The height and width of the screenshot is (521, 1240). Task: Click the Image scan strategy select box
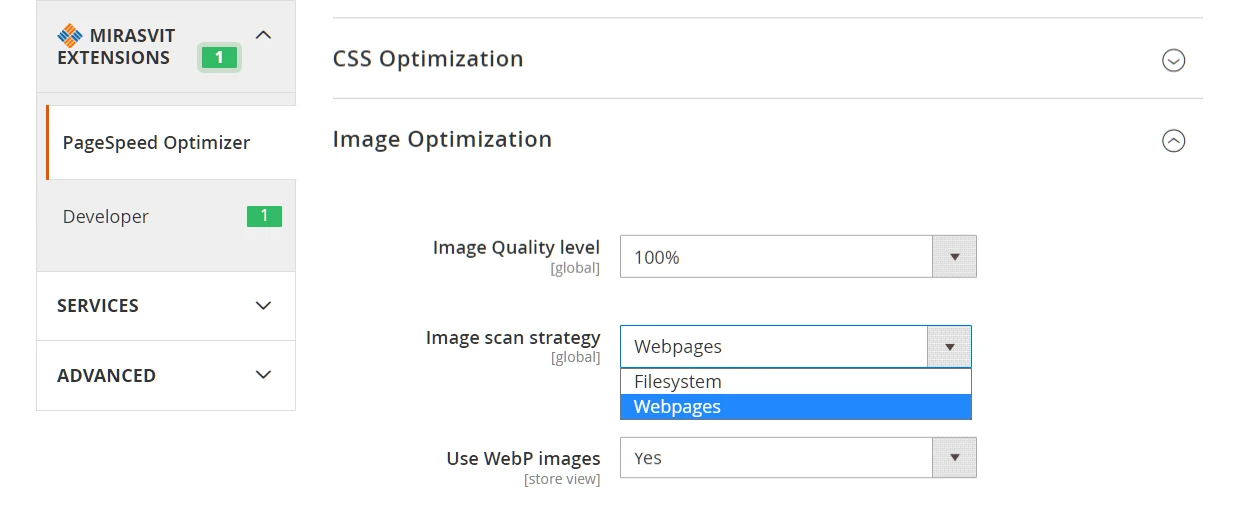pyautogui.click(x=774, y=347)
